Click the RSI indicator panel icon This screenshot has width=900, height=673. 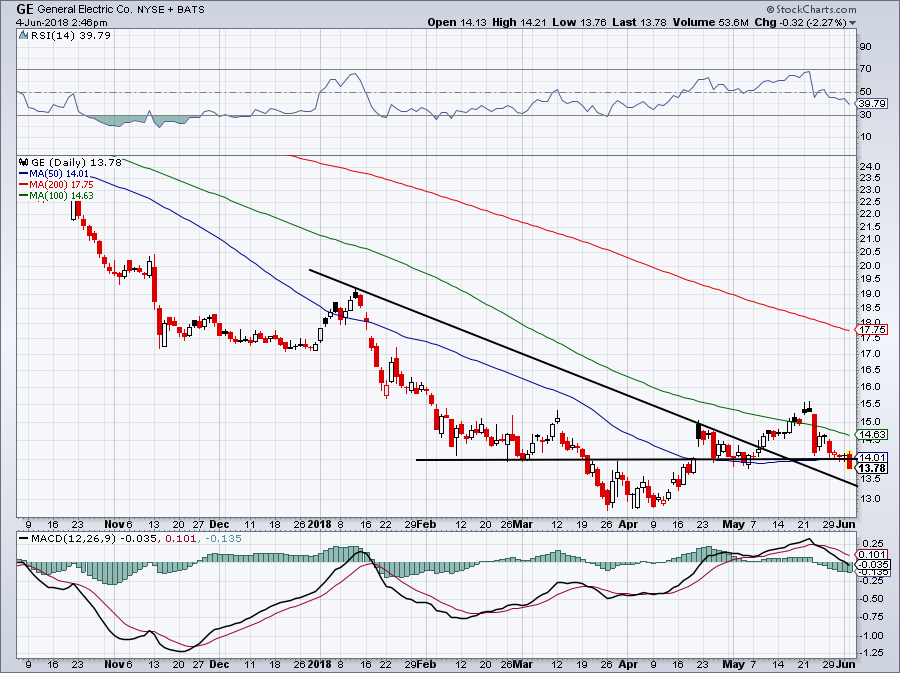tap(24, 36)
